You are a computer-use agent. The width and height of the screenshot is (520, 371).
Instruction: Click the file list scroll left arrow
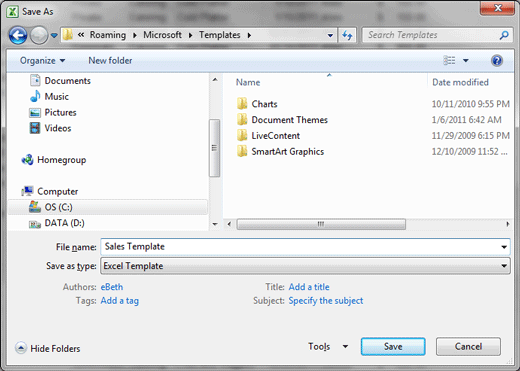coord(229,224)
